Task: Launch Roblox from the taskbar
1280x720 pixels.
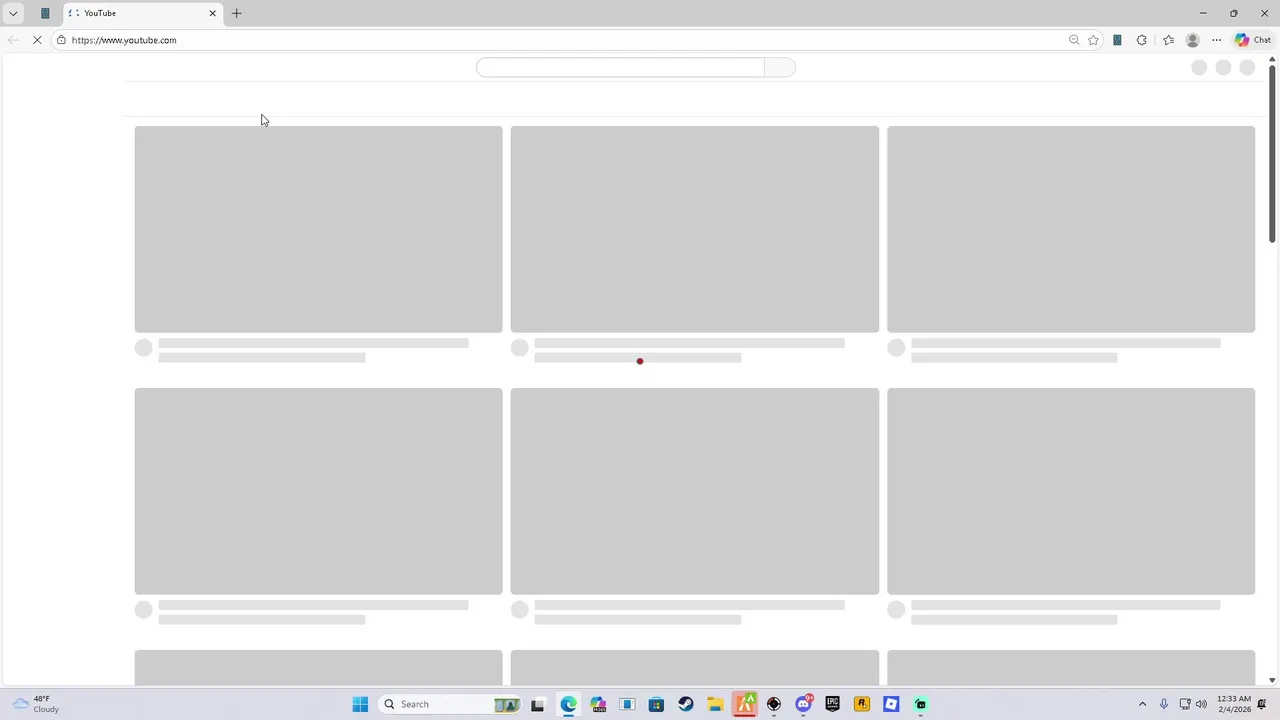Action: point(891,704)
